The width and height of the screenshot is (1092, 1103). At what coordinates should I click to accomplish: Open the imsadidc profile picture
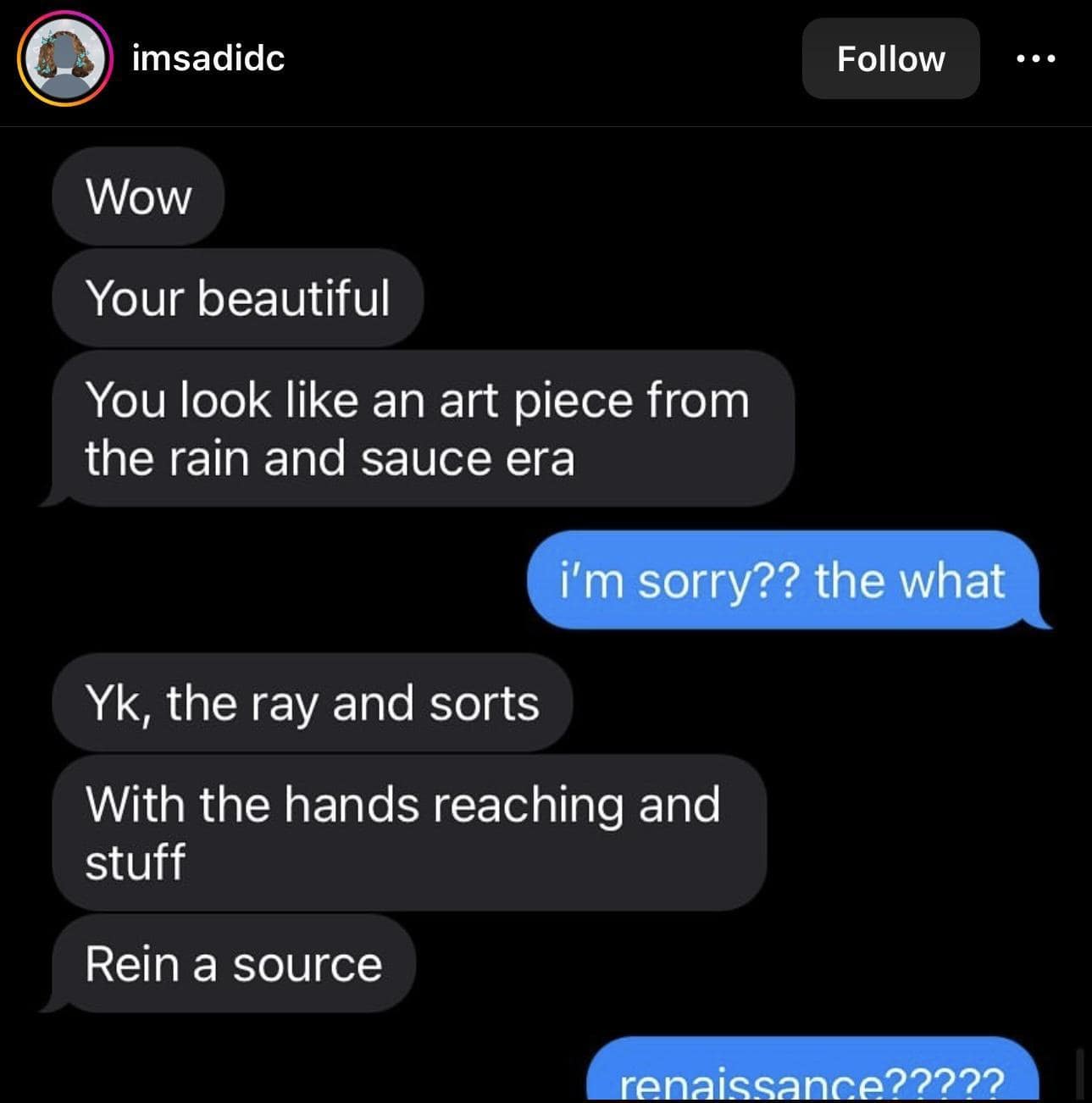point(65,59)
